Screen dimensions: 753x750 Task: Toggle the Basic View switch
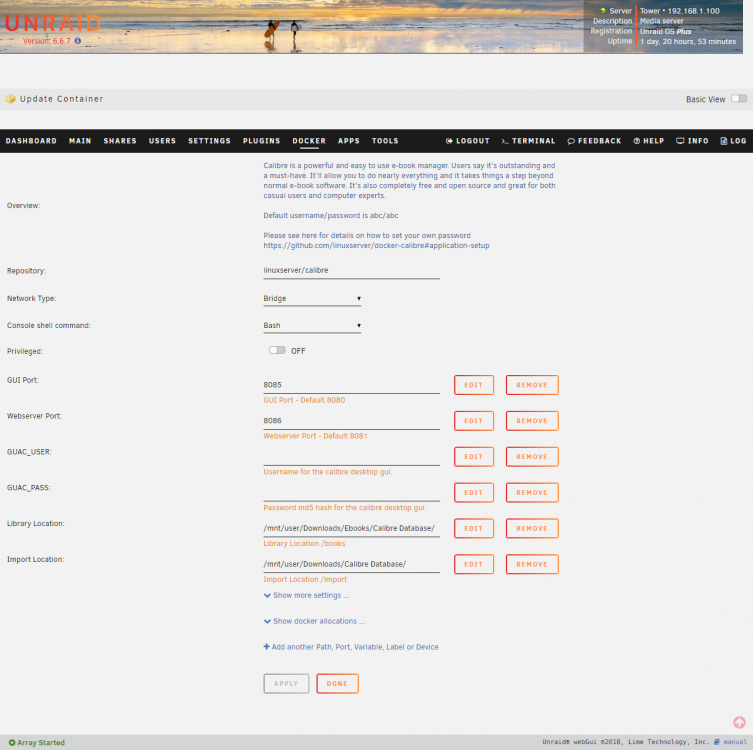click(x=739, y=99)
